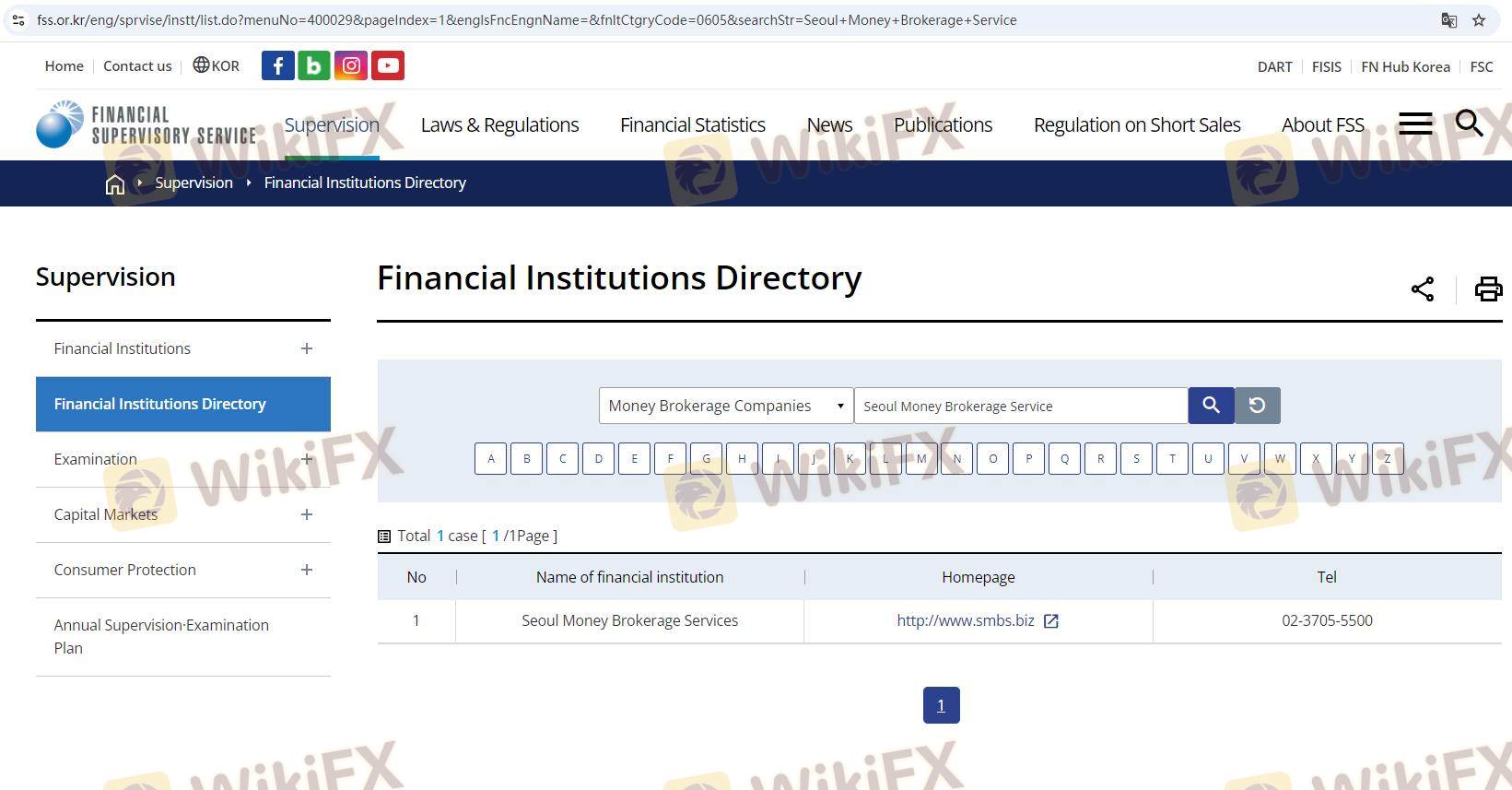Open the Financial Statistics menu
Image resolution: width=1512 pixels, height=790 pixels.
click(693, 124)
